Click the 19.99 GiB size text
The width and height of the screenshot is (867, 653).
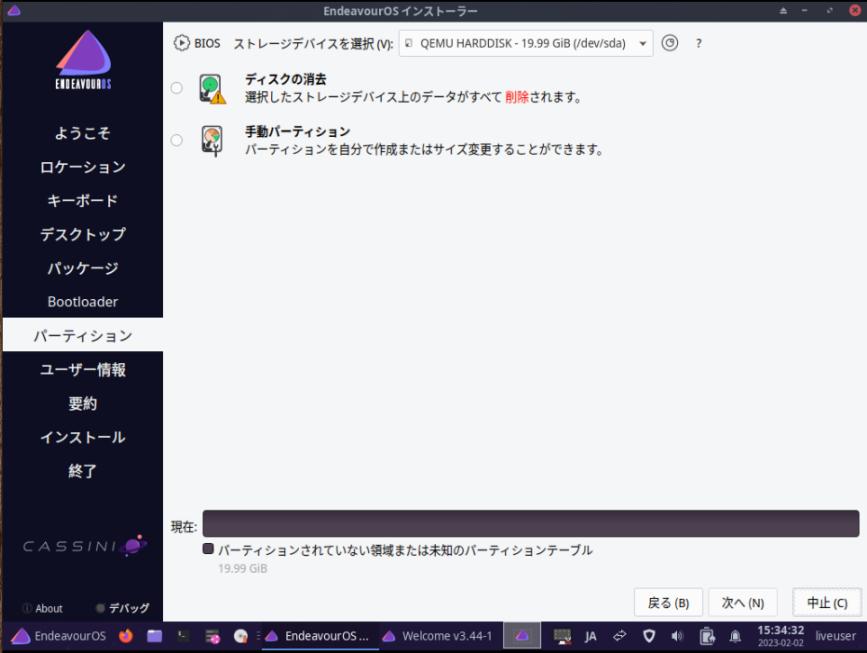243,568
